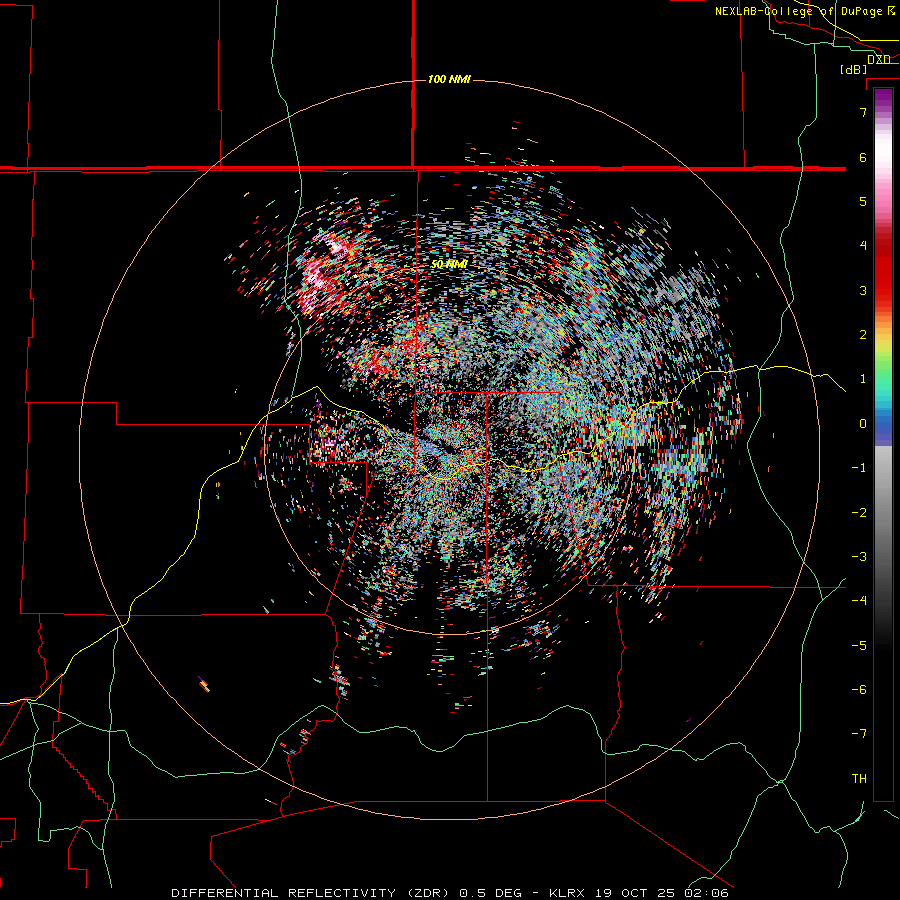
Task: Pick the -1 tick label on color scale
Action: click(859, 468)
